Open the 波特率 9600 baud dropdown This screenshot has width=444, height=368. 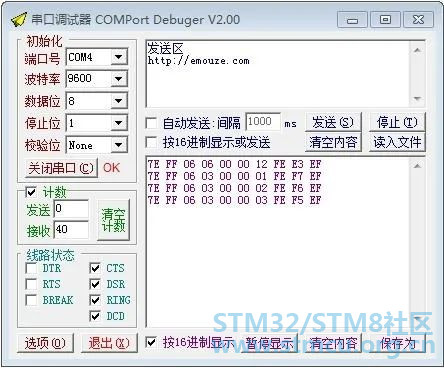[x=118, y=79]
